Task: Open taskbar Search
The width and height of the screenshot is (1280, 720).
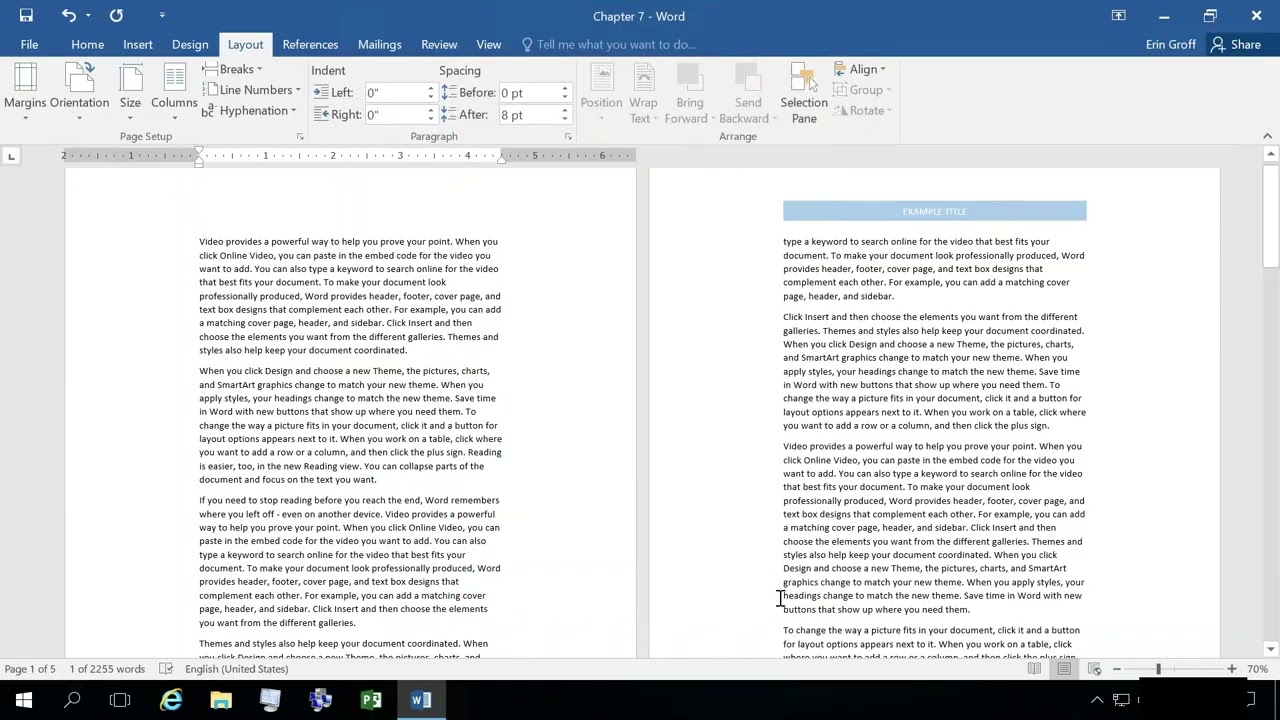Action: coord(72,700)
